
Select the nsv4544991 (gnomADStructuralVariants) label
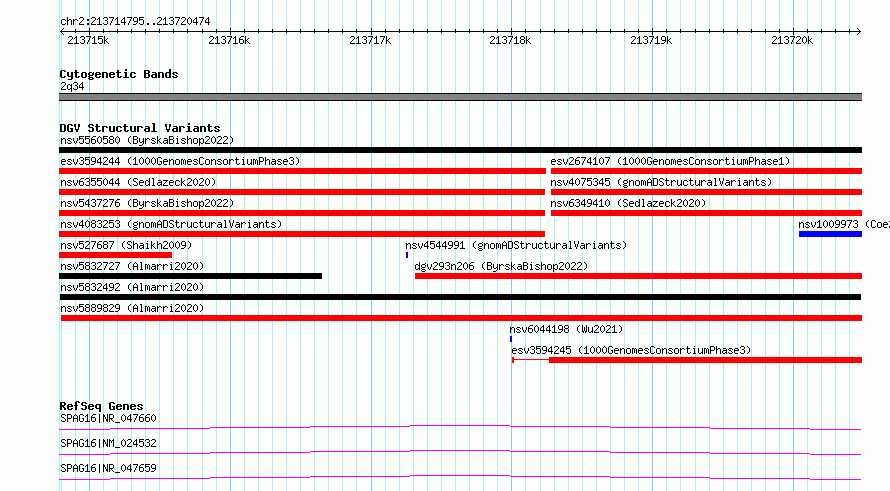tap(516, 245)
